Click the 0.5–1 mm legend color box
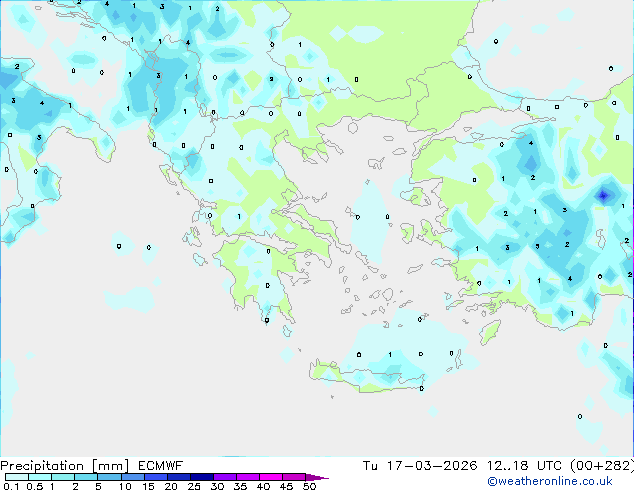634x490 pixels. click(40, 477)
